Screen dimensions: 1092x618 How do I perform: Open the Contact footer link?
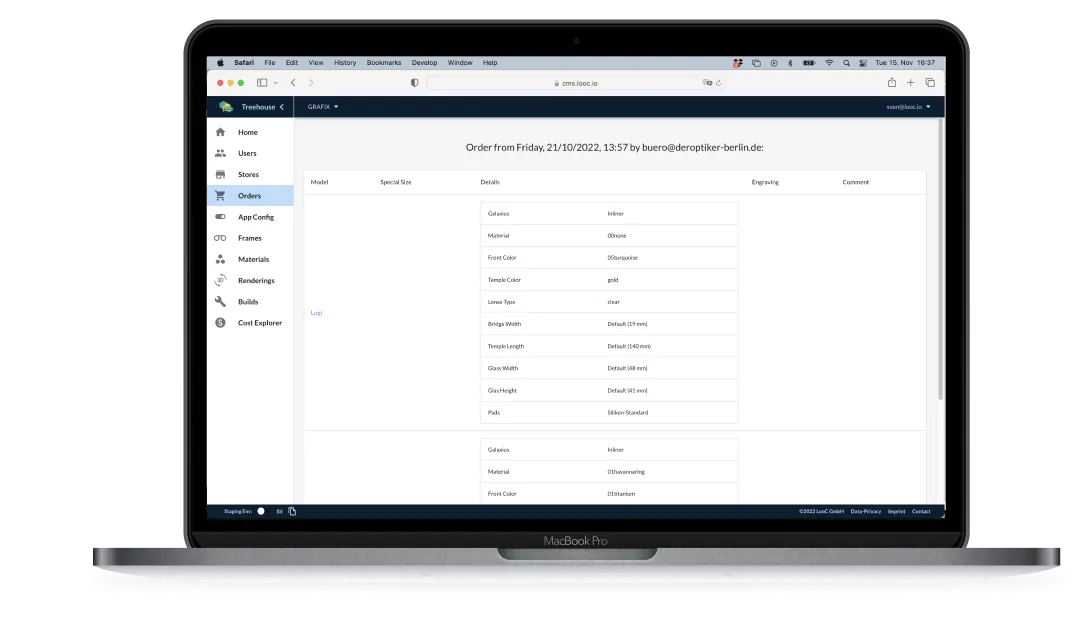click(x=921, y=511)
